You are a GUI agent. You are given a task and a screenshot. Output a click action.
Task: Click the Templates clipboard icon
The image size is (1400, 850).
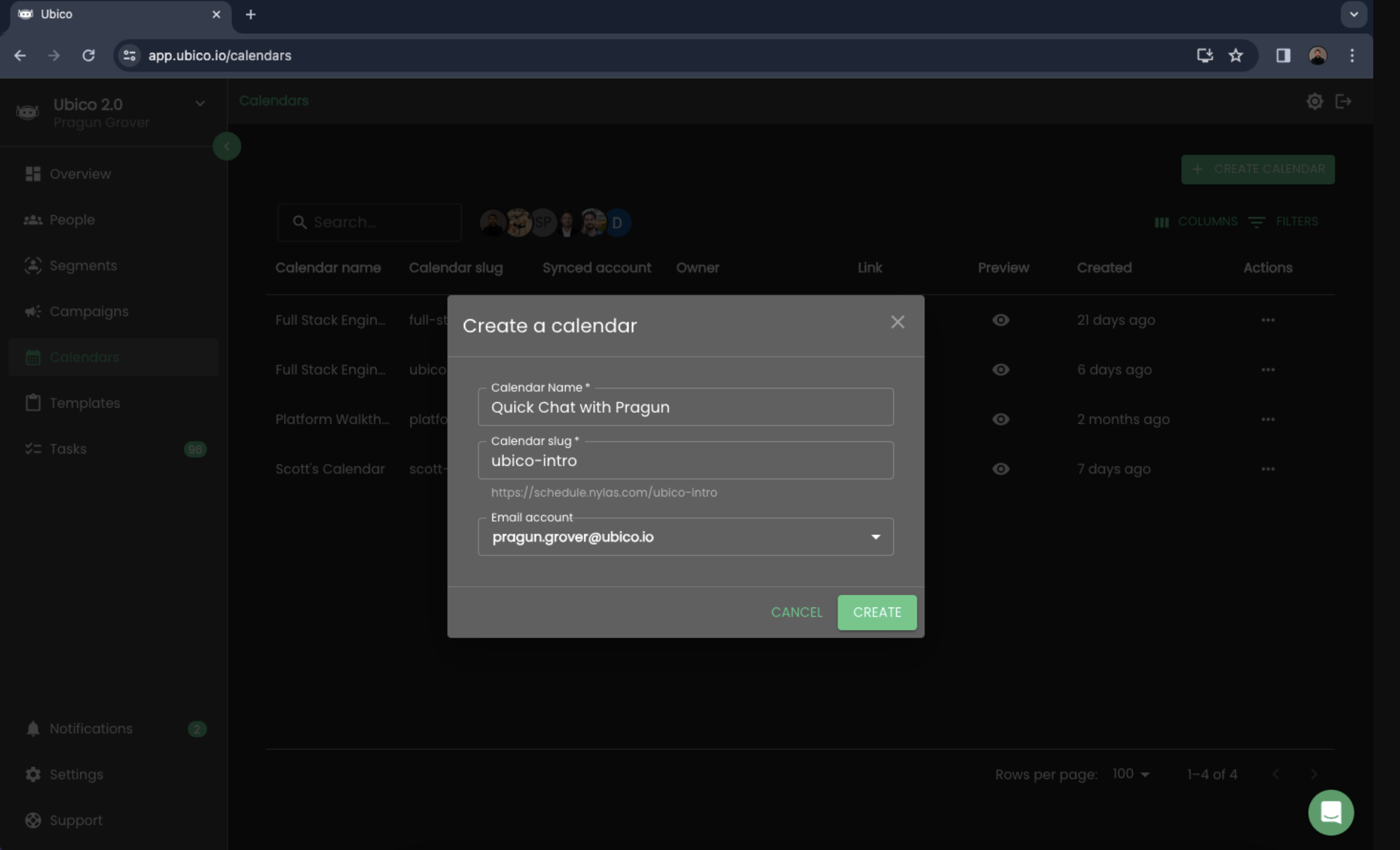(33, 402)
